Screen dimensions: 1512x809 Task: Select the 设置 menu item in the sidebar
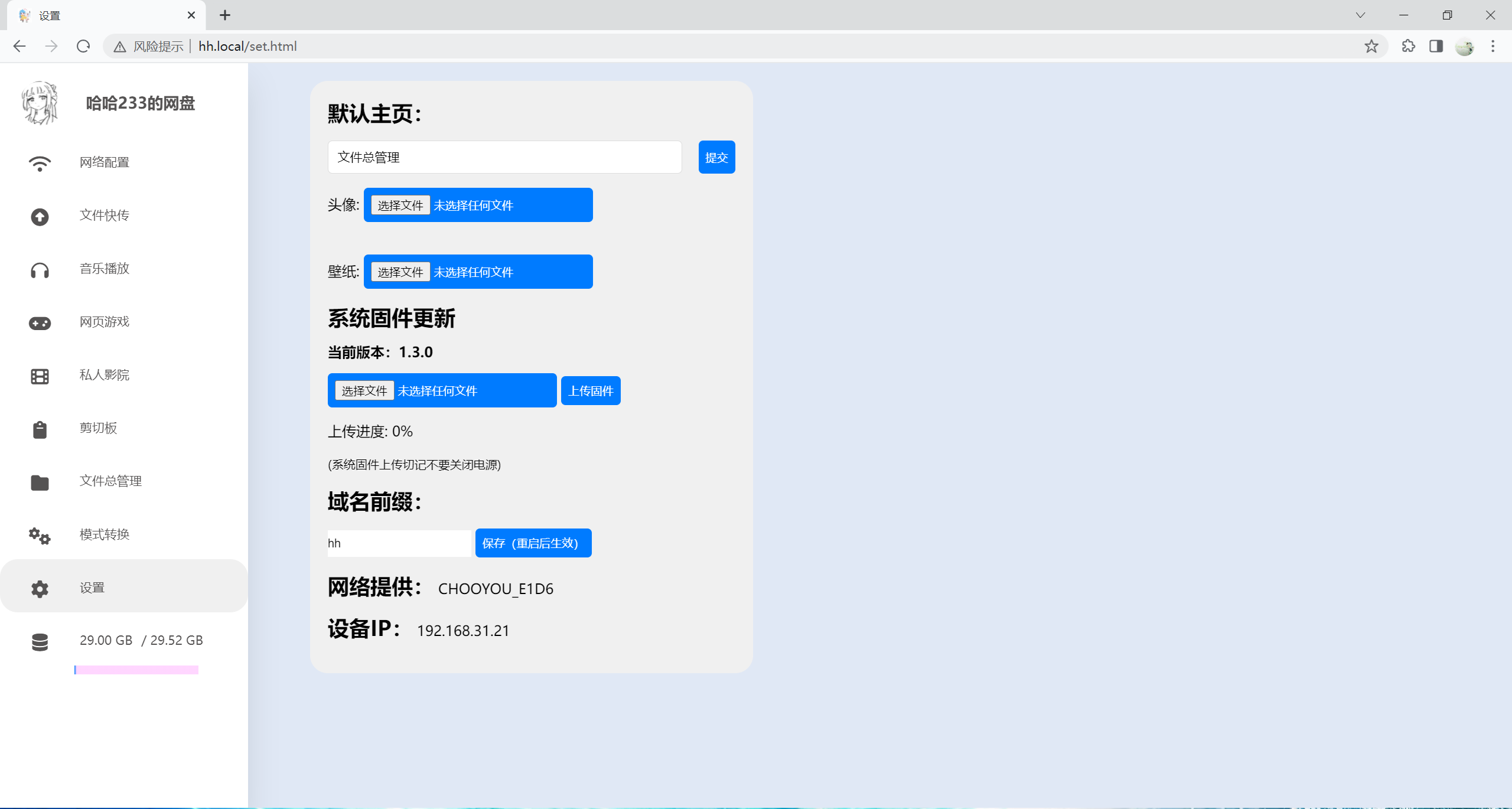click(x=92, y=588)
